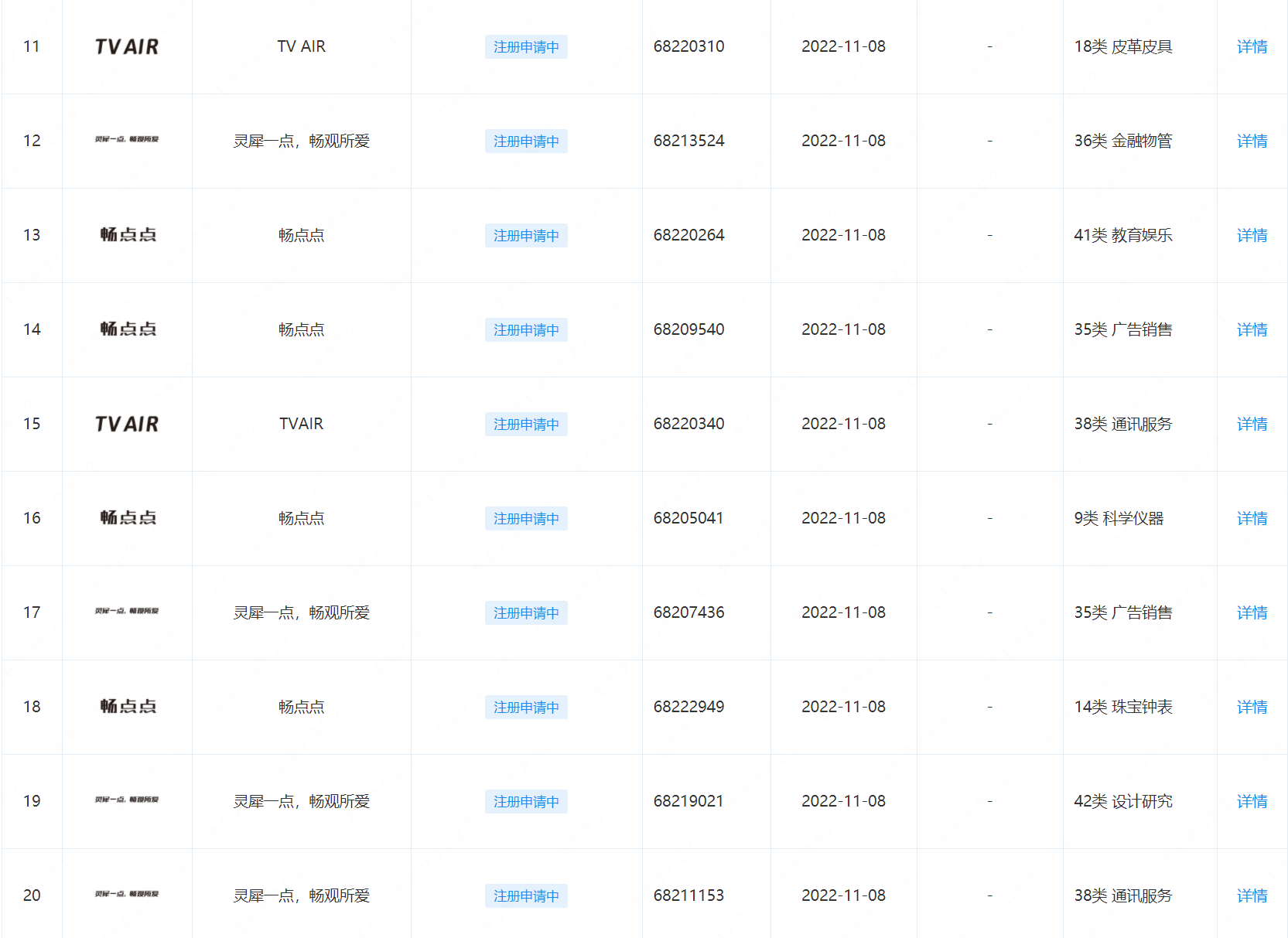1288x938 pixels.
Task: Open details link for application 68209540
Action: [1252, 330]
